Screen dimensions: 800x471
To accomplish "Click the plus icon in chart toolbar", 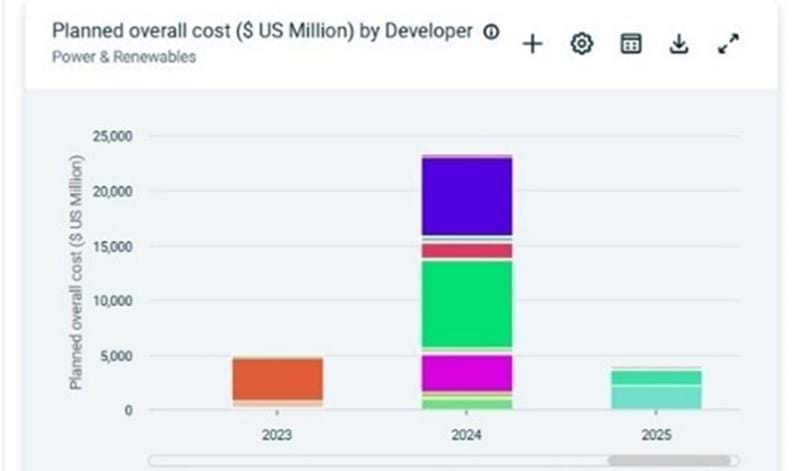I will [532, 44].
